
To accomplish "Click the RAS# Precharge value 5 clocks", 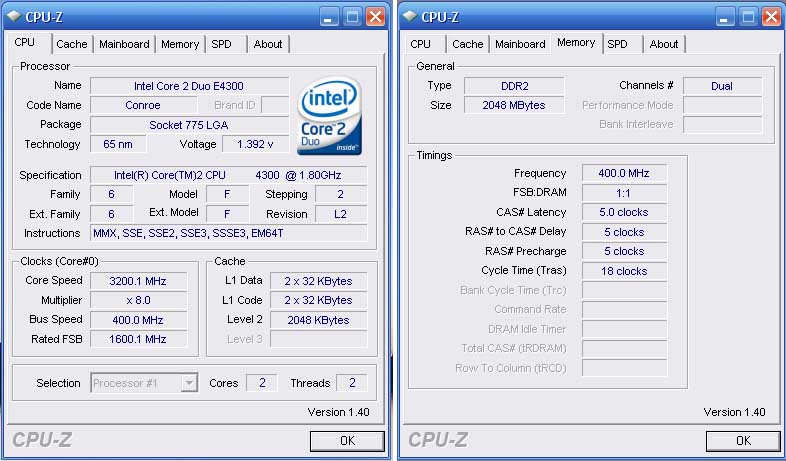I will coord(624,252).
